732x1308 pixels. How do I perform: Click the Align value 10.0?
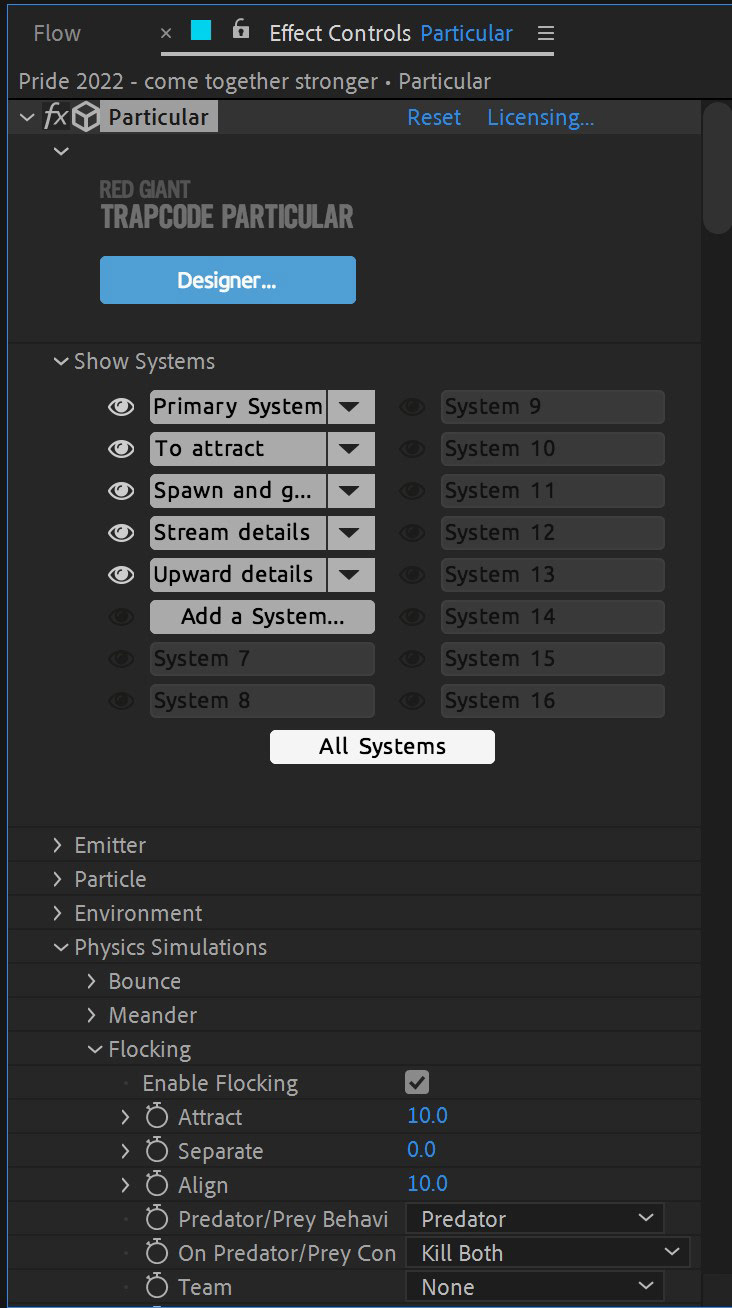[x=427, y=1184]
